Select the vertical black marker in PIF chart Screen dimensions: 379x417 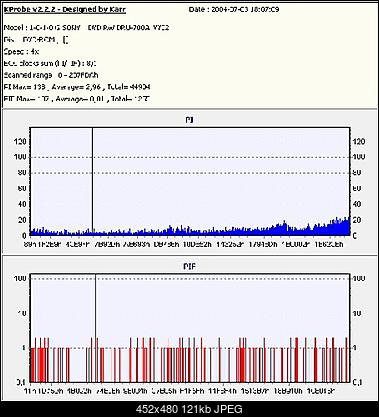(x=95, y=328)
